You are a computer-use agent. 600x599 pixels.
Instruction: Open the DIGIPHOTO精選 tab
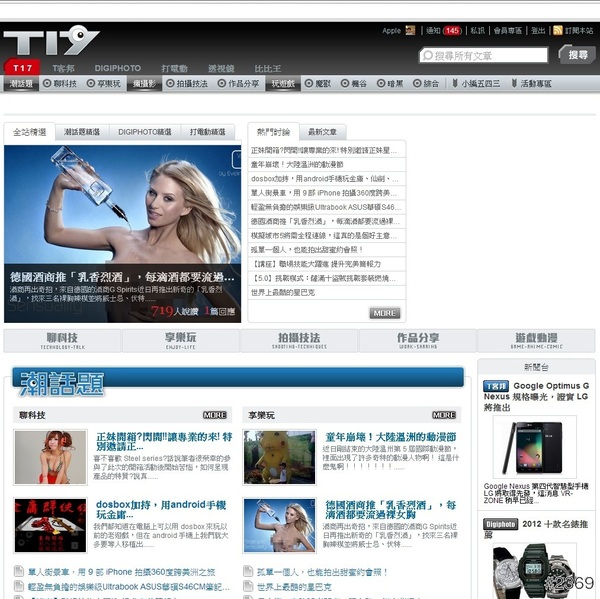pos(144,131)
